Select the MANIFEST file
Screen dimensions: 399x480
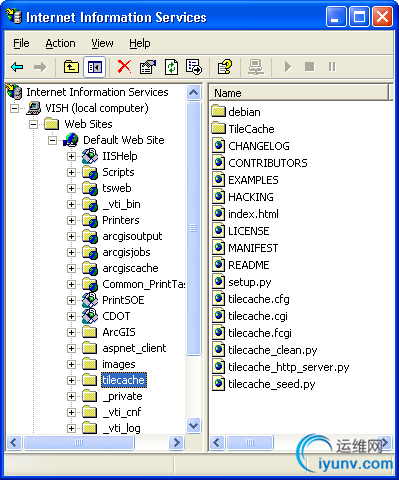253,248
